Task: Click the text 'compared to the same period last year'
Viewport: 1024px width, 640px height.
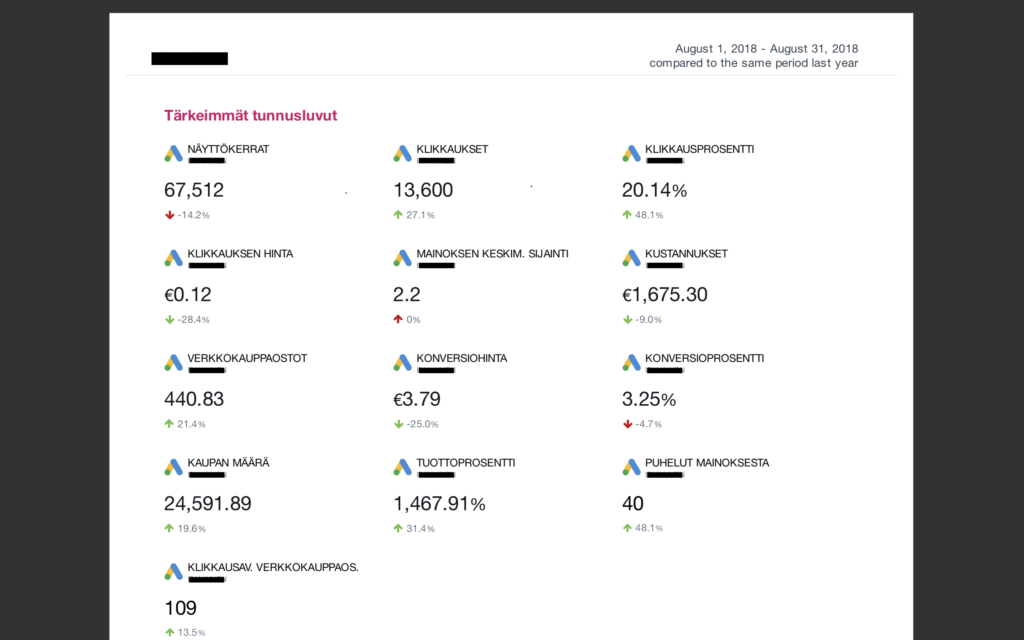Action: [754, 63]
